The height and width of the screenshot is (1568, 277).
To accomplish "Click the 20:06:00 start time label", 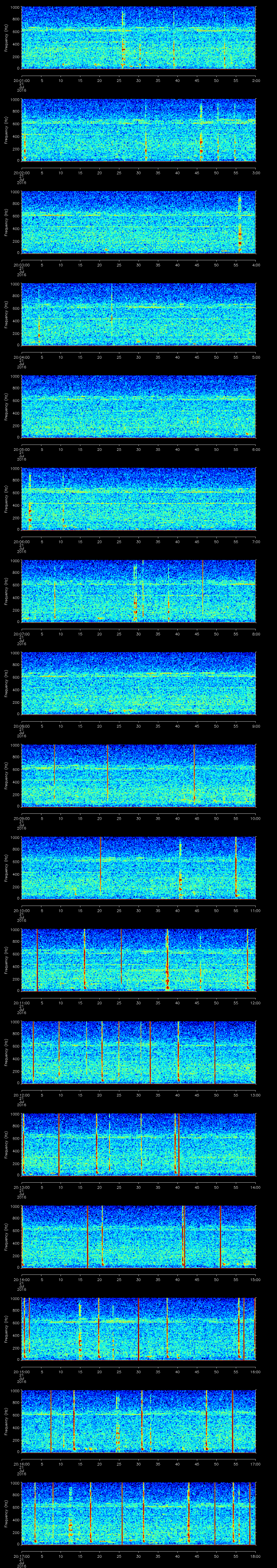I will pyautogui.click(x=21, y=542).
